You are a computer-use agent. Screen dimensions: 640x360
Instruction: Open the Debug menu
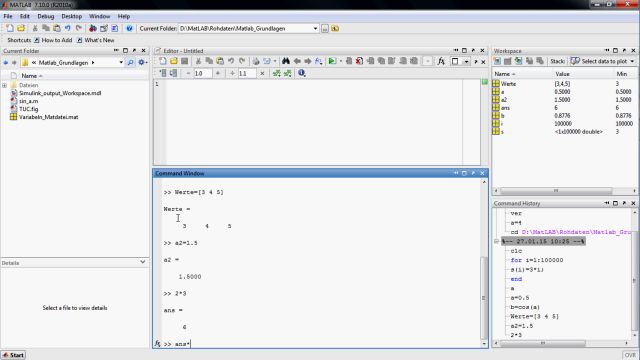[46, 16]
